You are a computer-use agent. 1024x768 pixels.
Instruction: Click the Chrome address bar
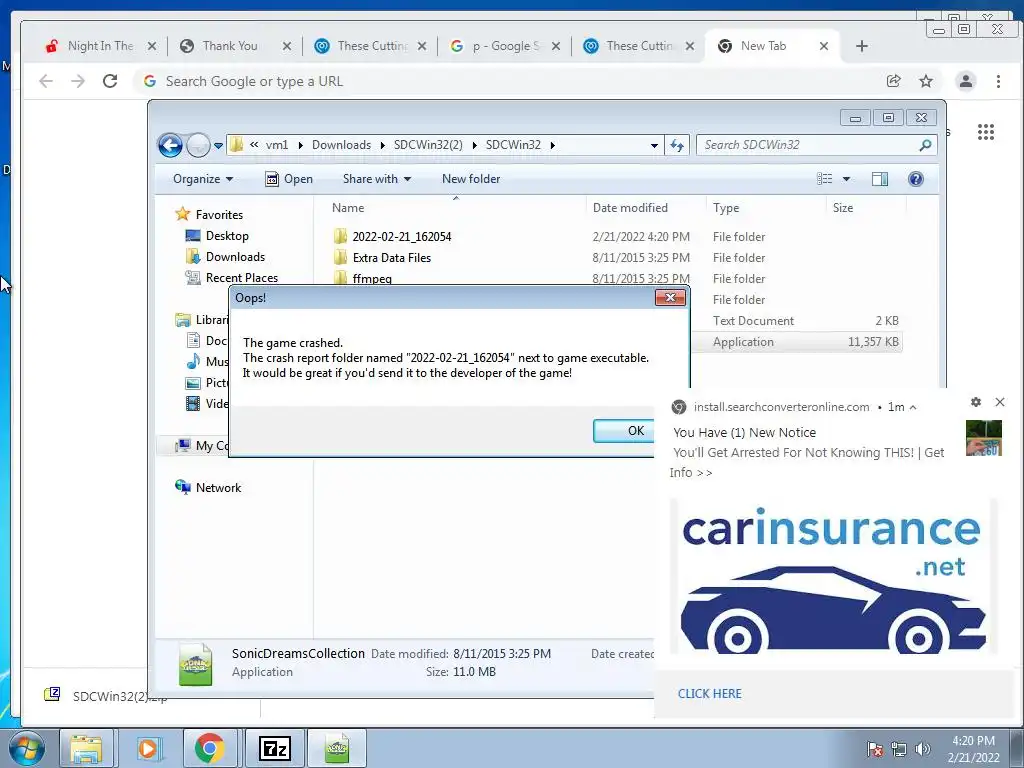pos(509,81)
